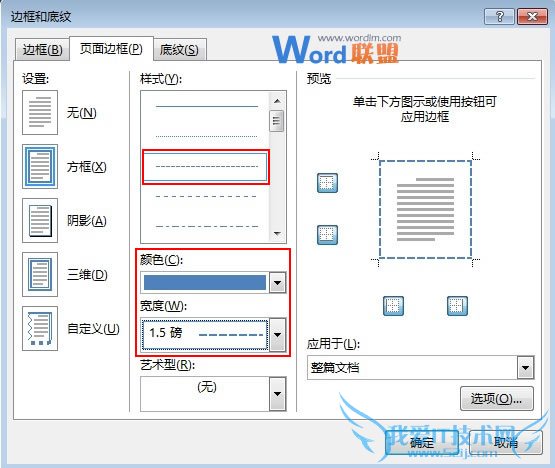Click the 阴影(A) label text
This screenshot has height=468, width=555.
tap(87, 221)
